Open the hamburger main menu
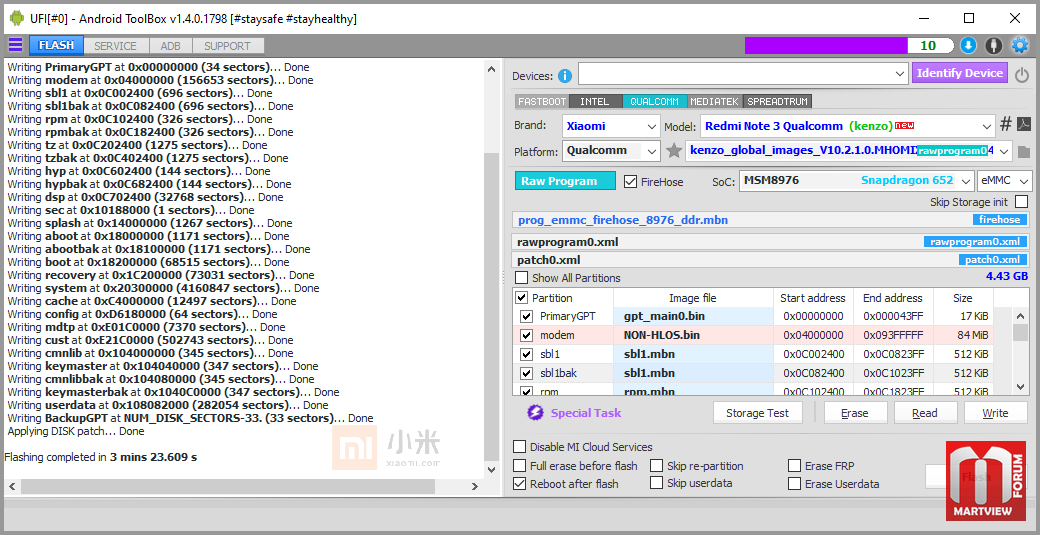Image resolution: width=1040 pixels, height=535 pixels. tap(15, 45)
